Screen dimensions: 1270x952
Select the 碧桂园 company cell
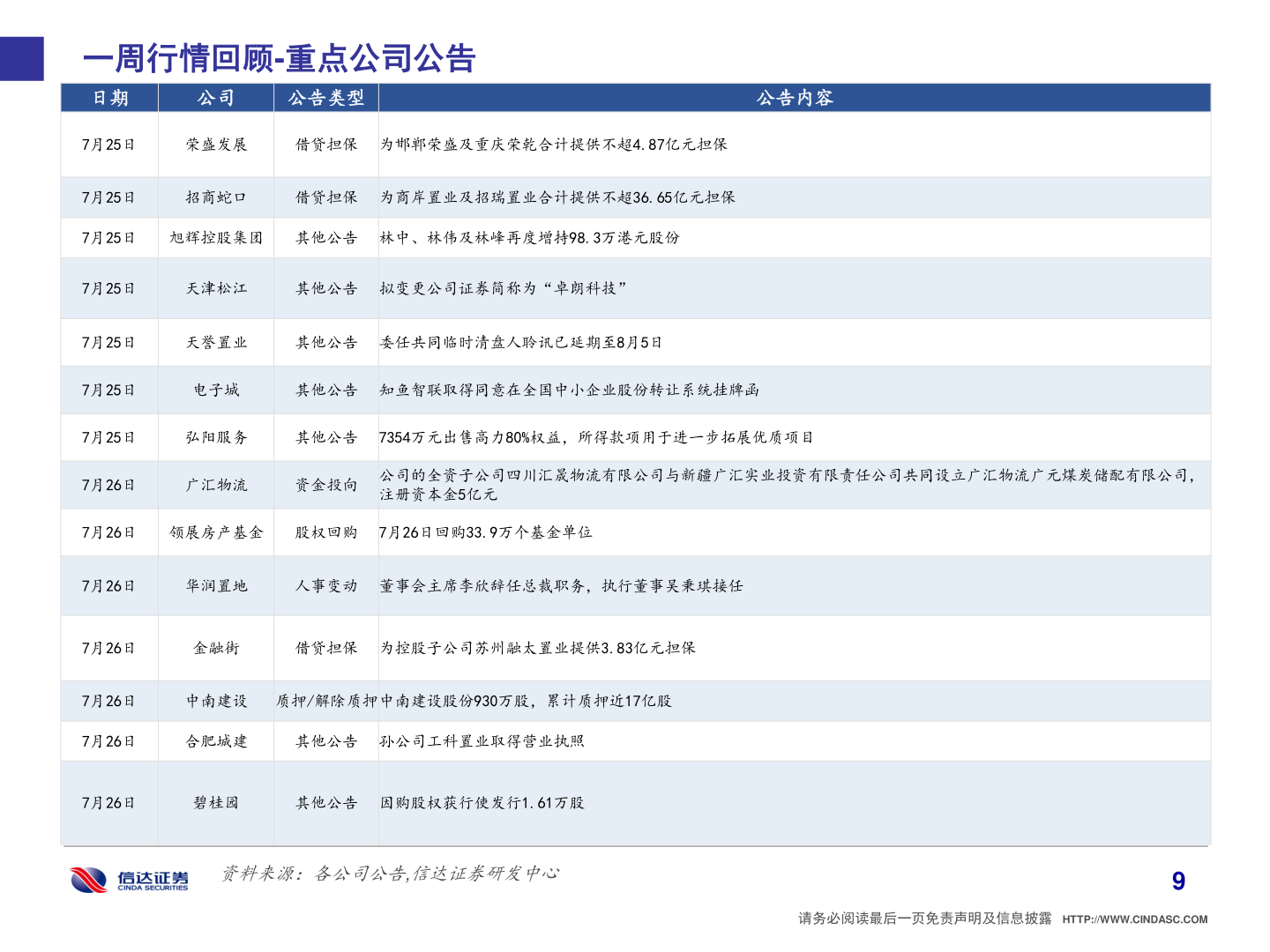pyautogui.click(x=214, y=802)
